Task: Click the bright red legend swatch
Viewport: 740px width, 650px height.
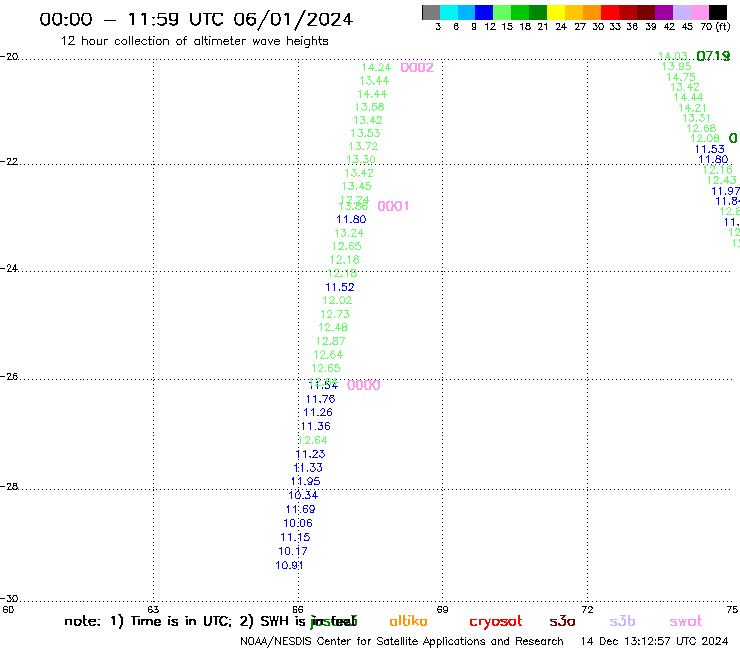Action: [610, 12]
